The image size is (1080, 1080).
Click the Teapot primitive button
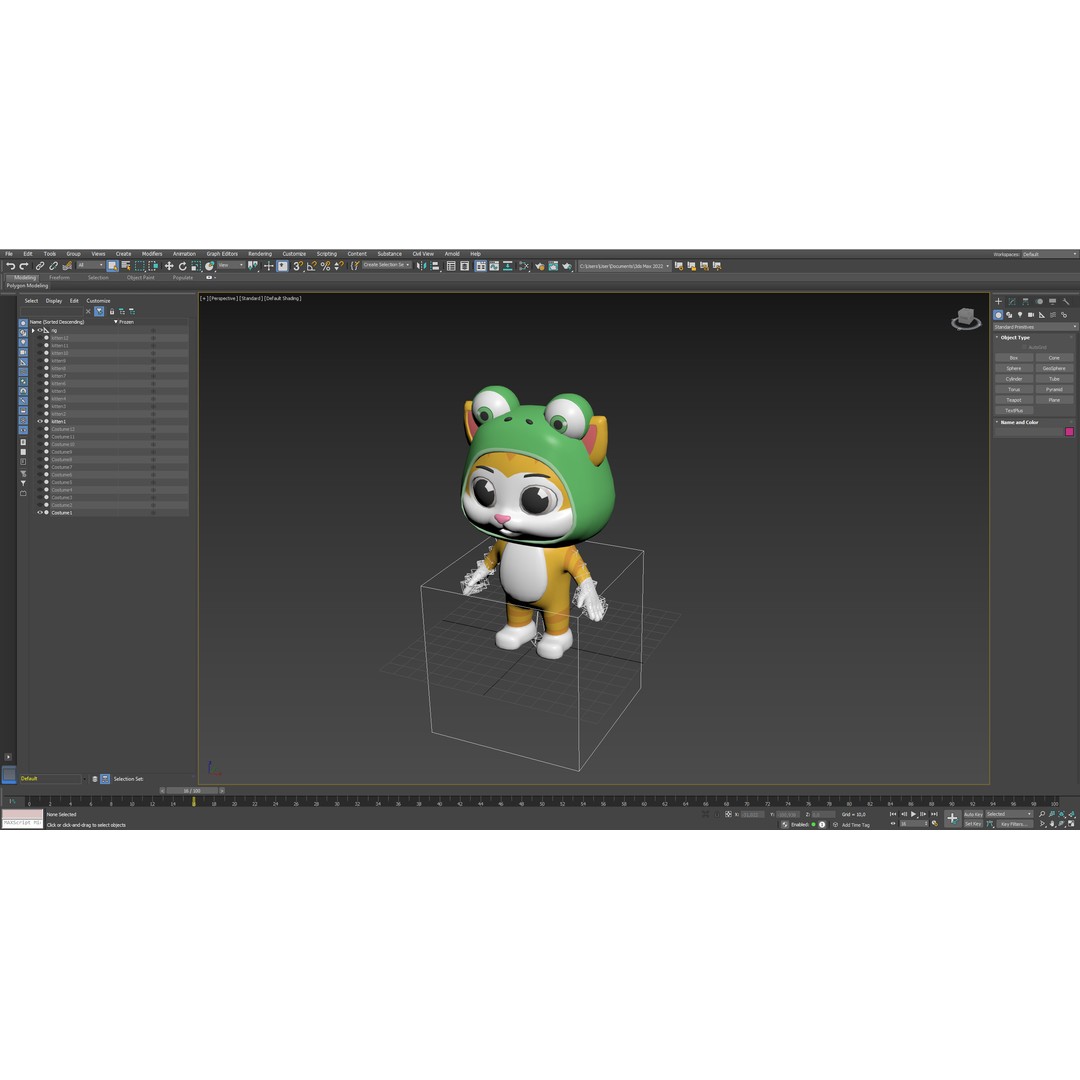coord(1014,400)
